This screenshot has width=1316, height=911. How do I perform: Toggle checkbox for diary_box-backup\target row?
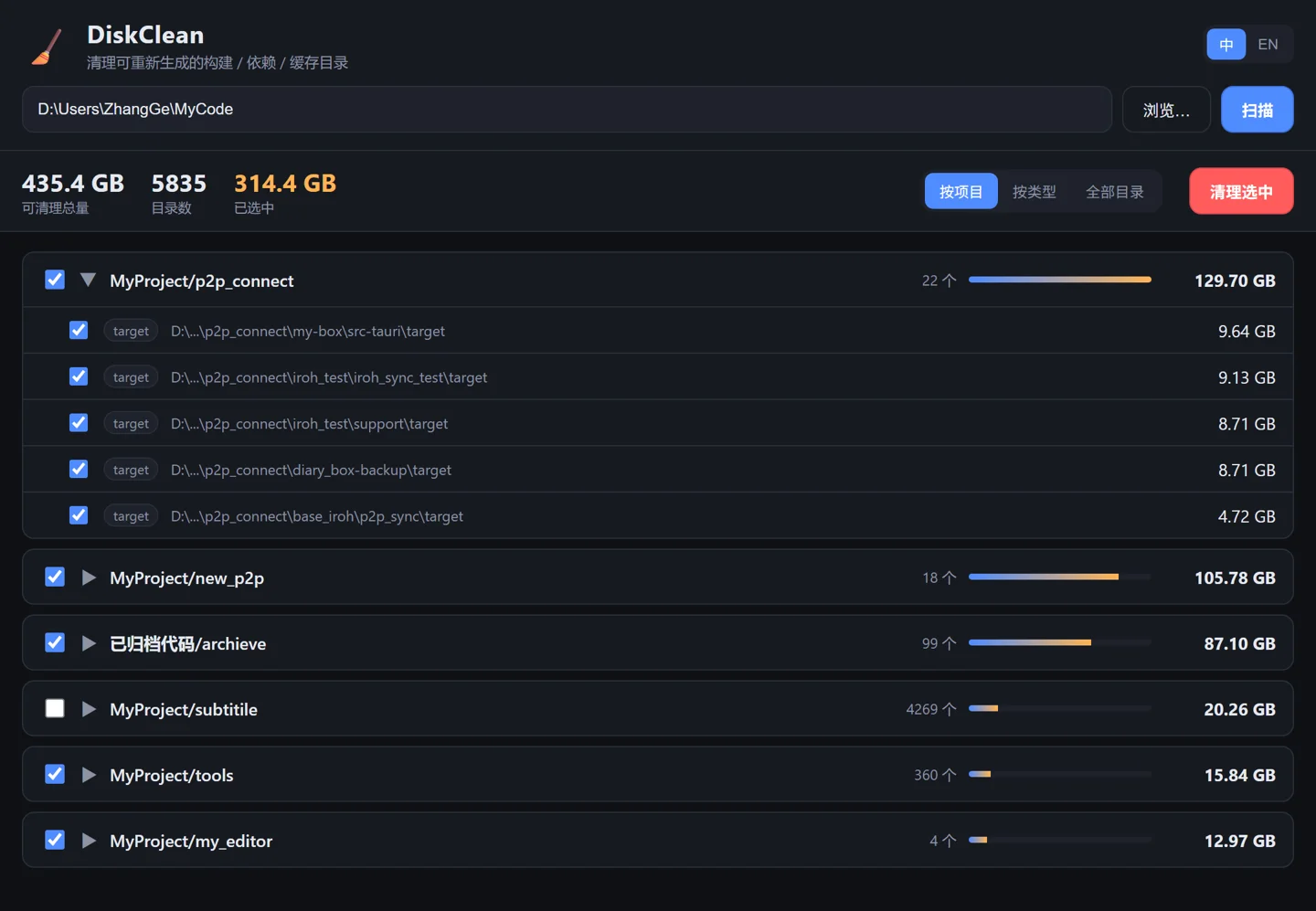[x=79, y=469]
